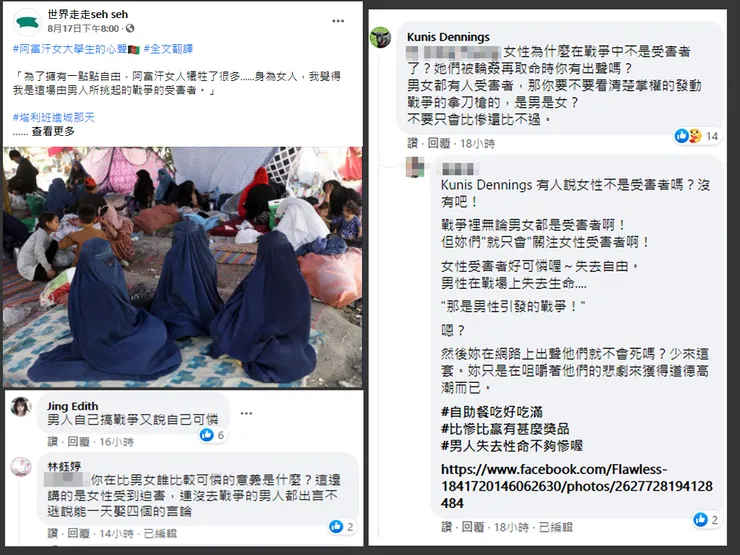Viewport: 740px width, 555px height.
Task: Expand the post with 查看更多
Action: [53, 131]
